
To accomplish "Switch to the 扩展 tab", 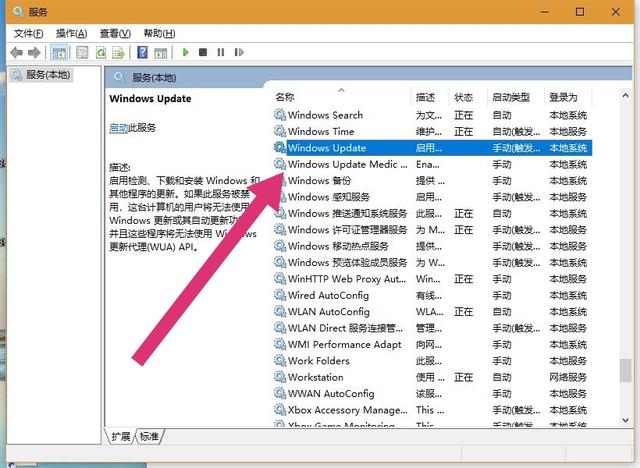I will pos(120,436).
